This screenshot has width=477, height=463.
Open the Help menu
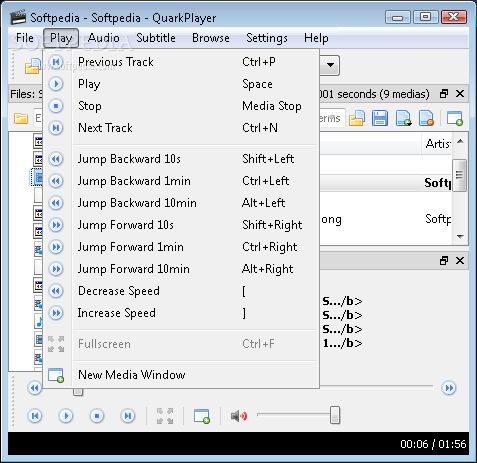pyautogui.click(x=316, y=38)
